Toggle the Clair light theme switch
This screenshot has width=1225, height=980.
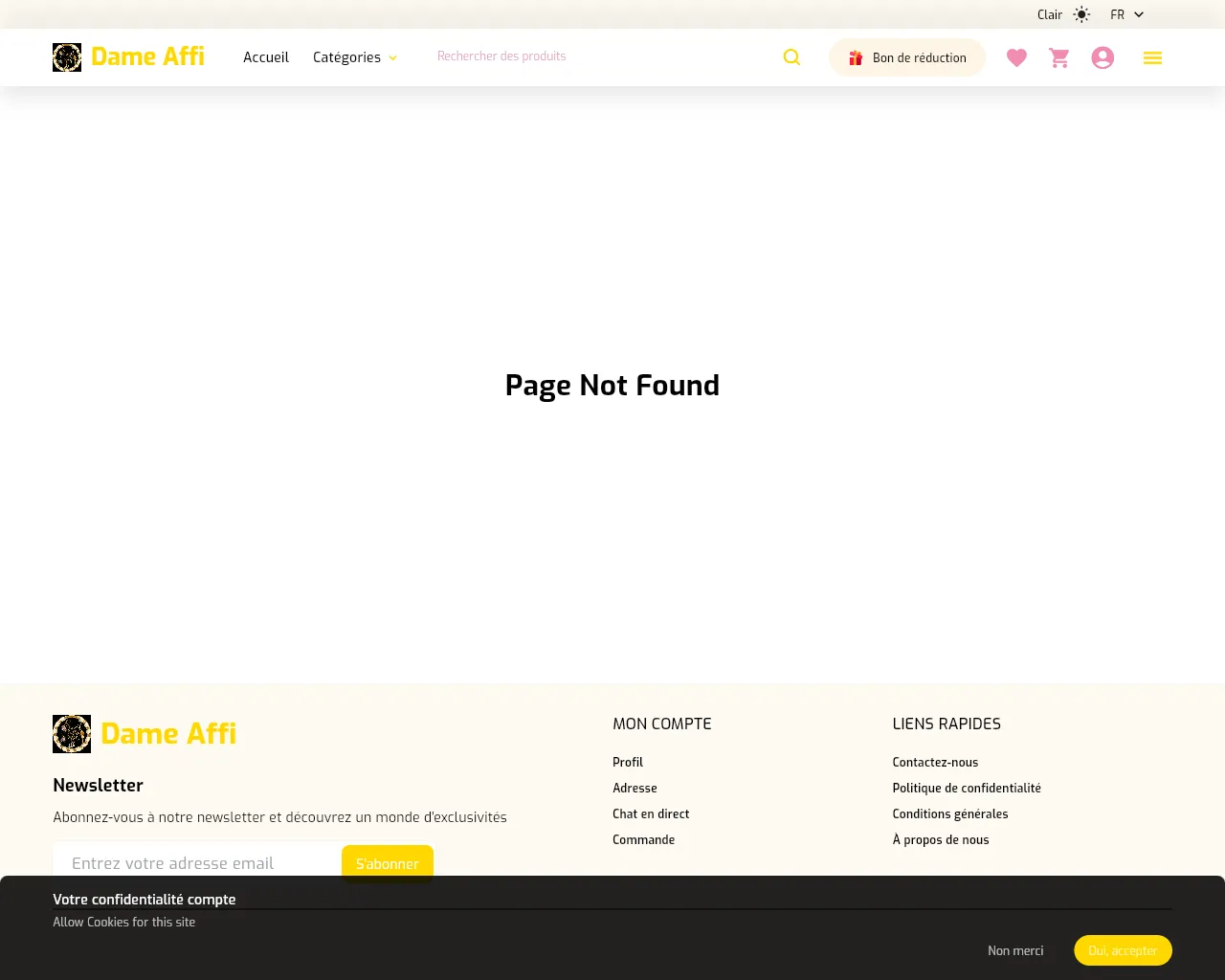point(1063,14)
